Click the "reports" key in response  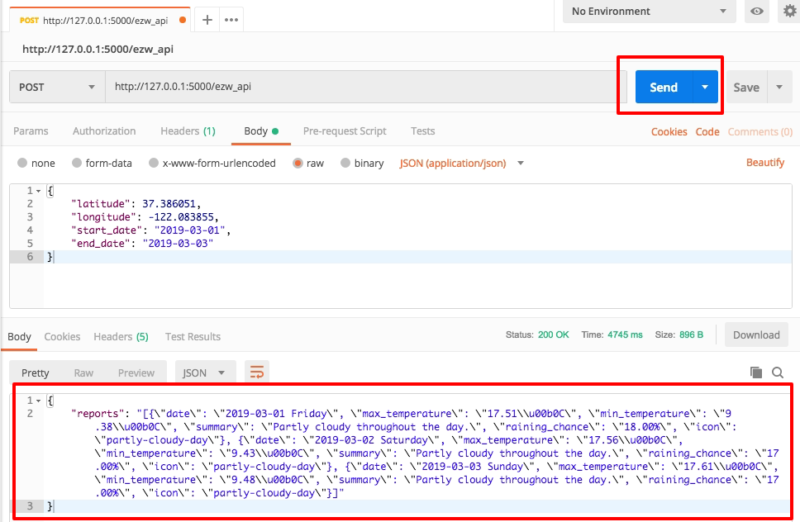[97, 413]
